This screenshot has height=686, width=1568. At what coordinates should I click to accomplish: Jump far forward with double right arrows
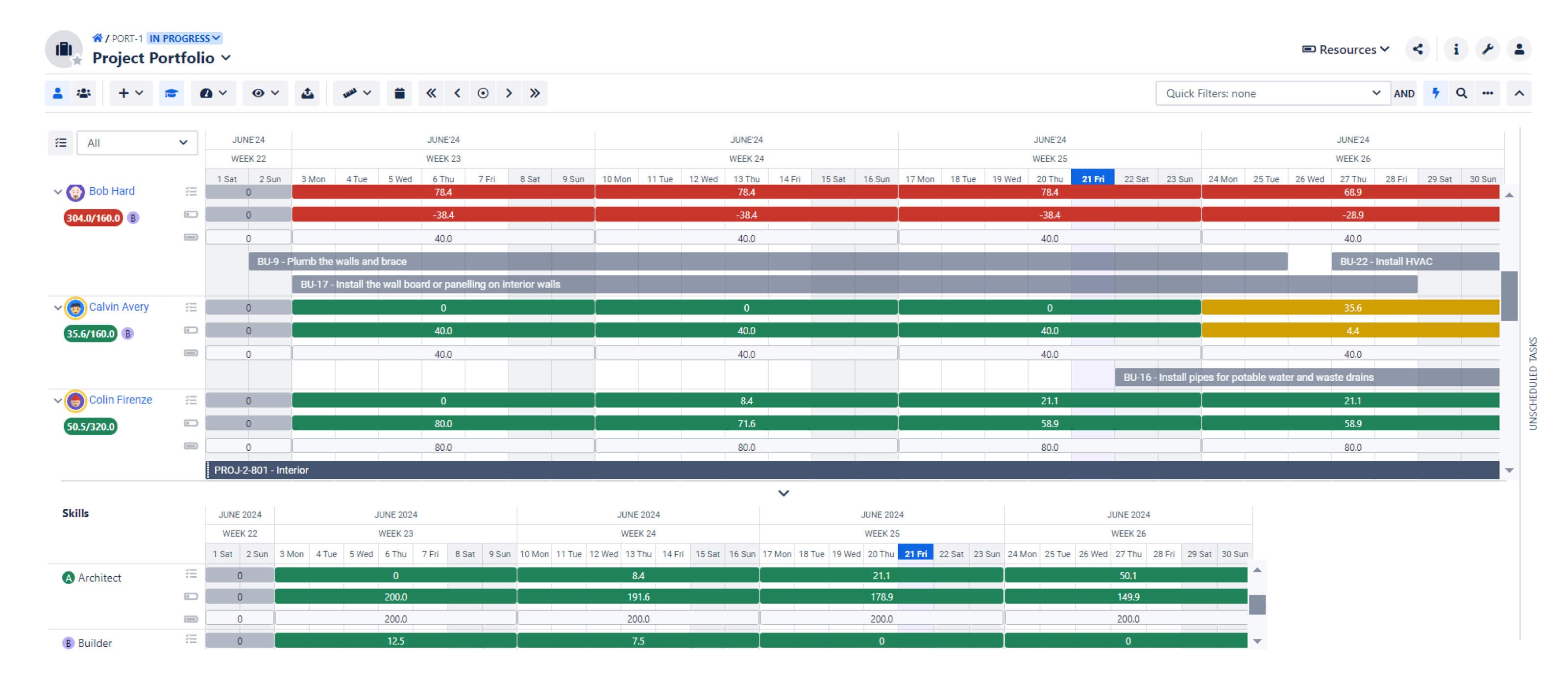tap(535, 93)
